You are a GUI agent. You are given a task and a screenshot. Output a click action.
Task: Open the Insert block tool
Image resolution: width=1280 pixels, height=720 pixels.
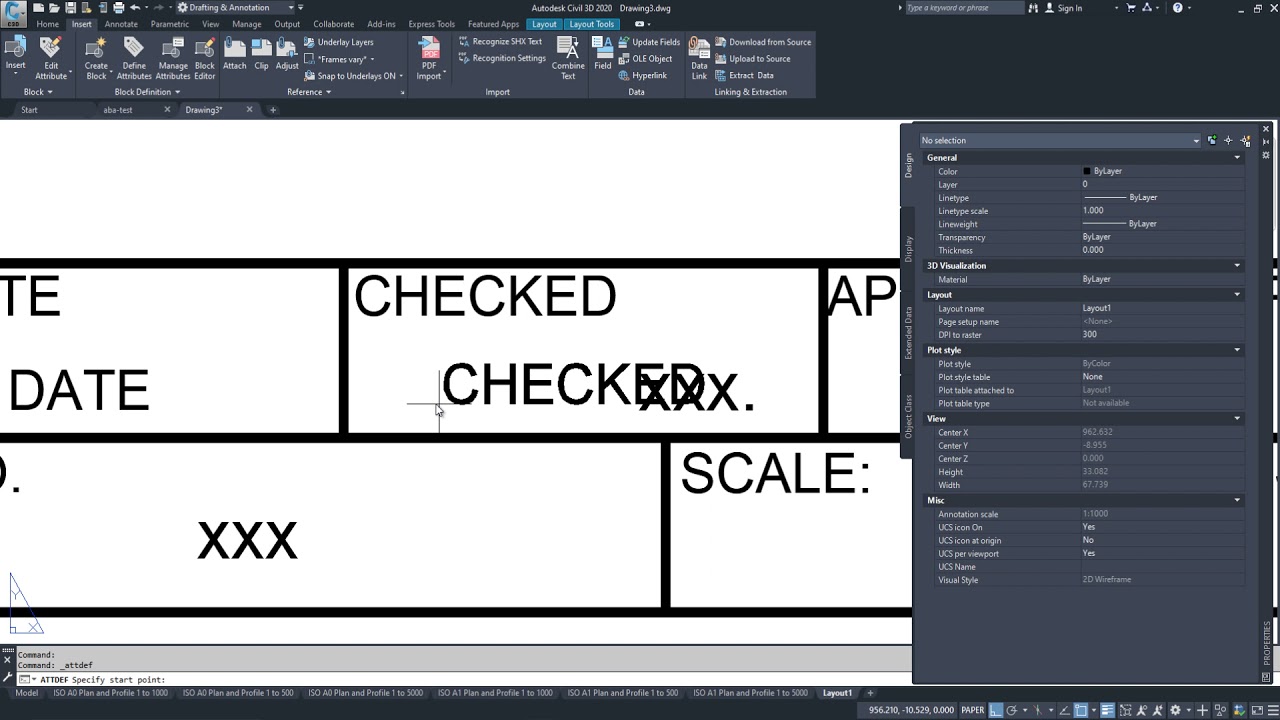point(15,55)
